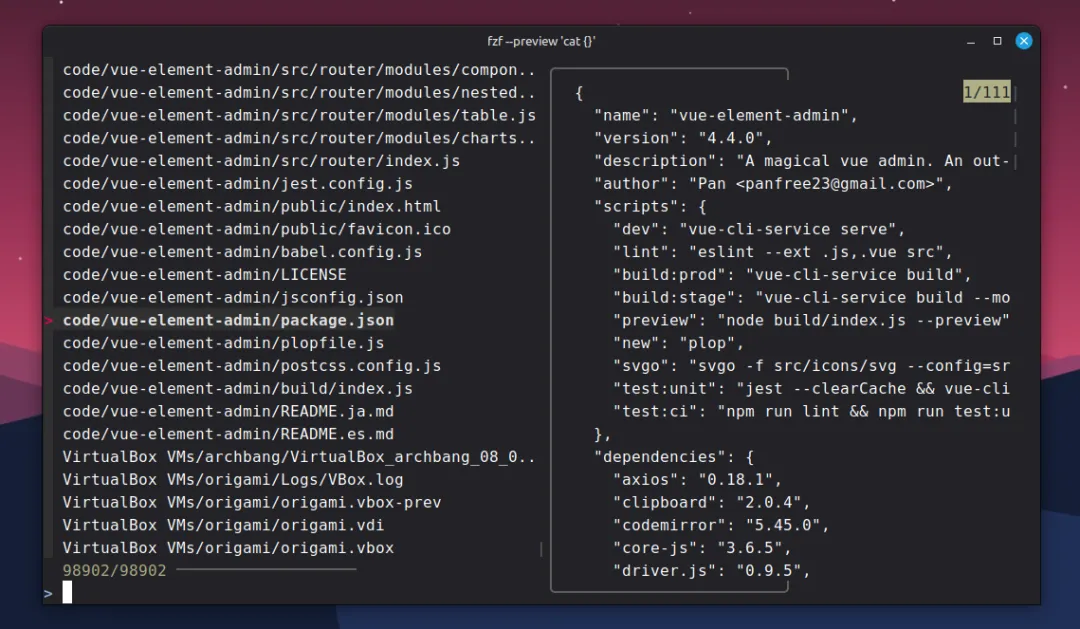Click the "test:ci" script preview line
The height and width of the screenshot is (629, 1080).
coord(811,411)
